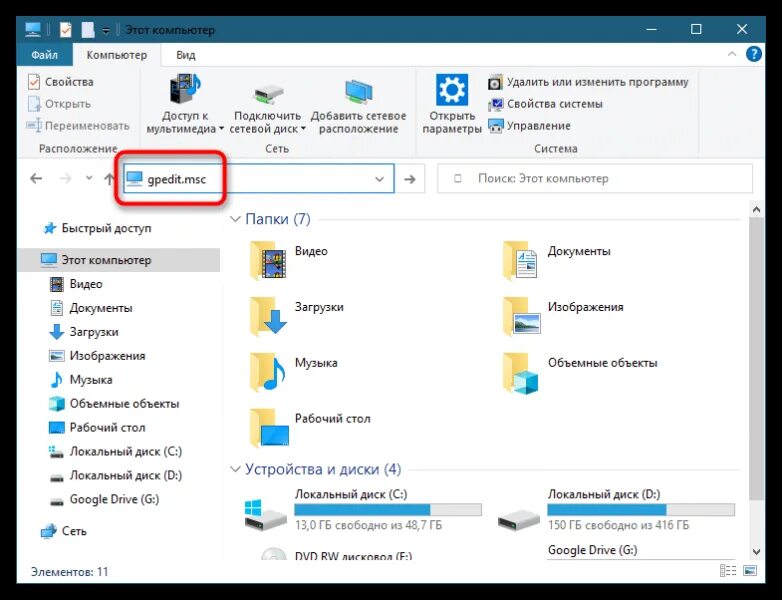Viewport: 782px width, 600px height.
Task: Collapse the Папки (7) group
Action: click(235, 219)
